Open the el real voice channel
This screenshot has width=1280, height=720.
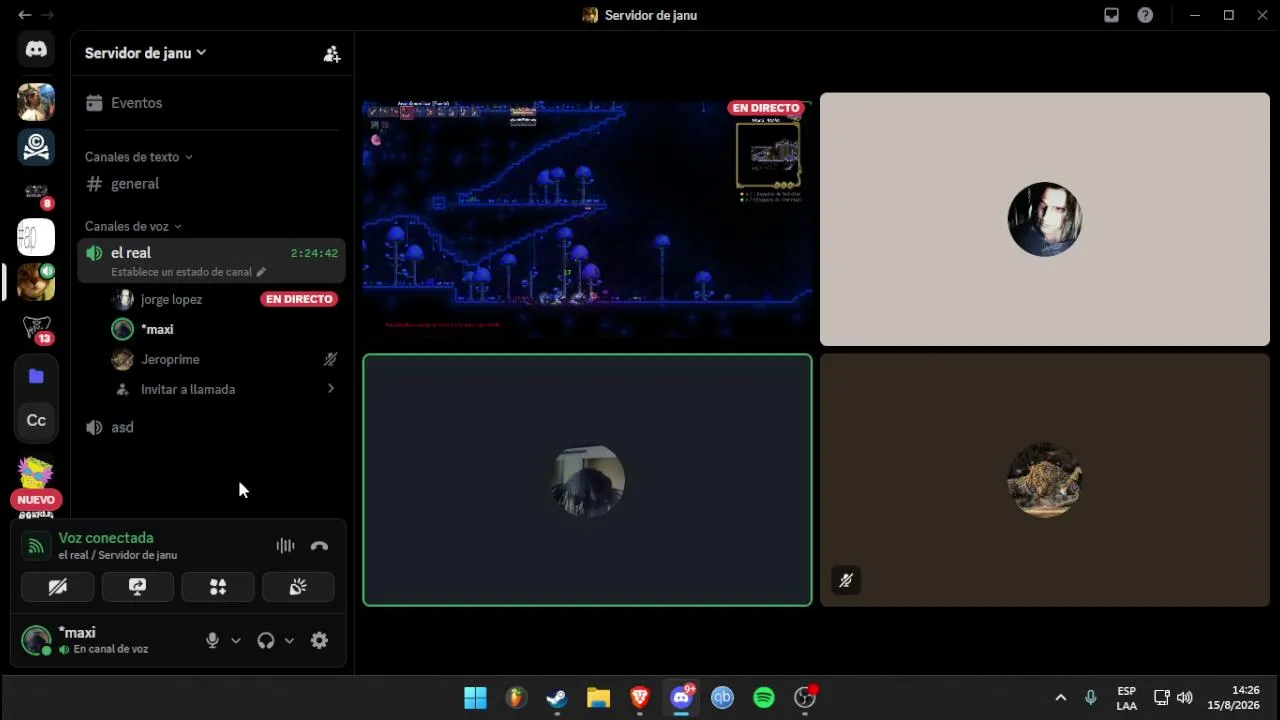tap(212, 261)
